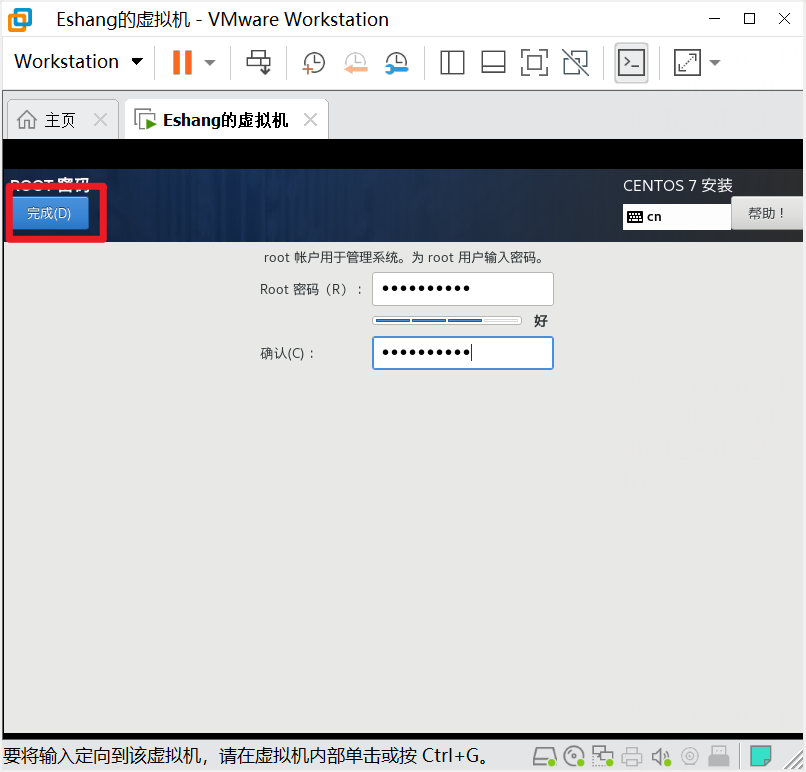Open the Workstation menu
The image size is (806, 772).
[78, 62]
